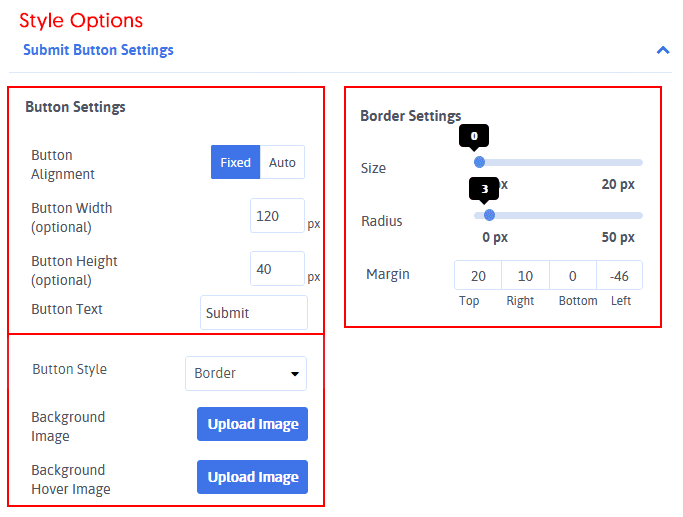Click the border Radius slider handle
The image size is (683, 517).
click(489, 215)
